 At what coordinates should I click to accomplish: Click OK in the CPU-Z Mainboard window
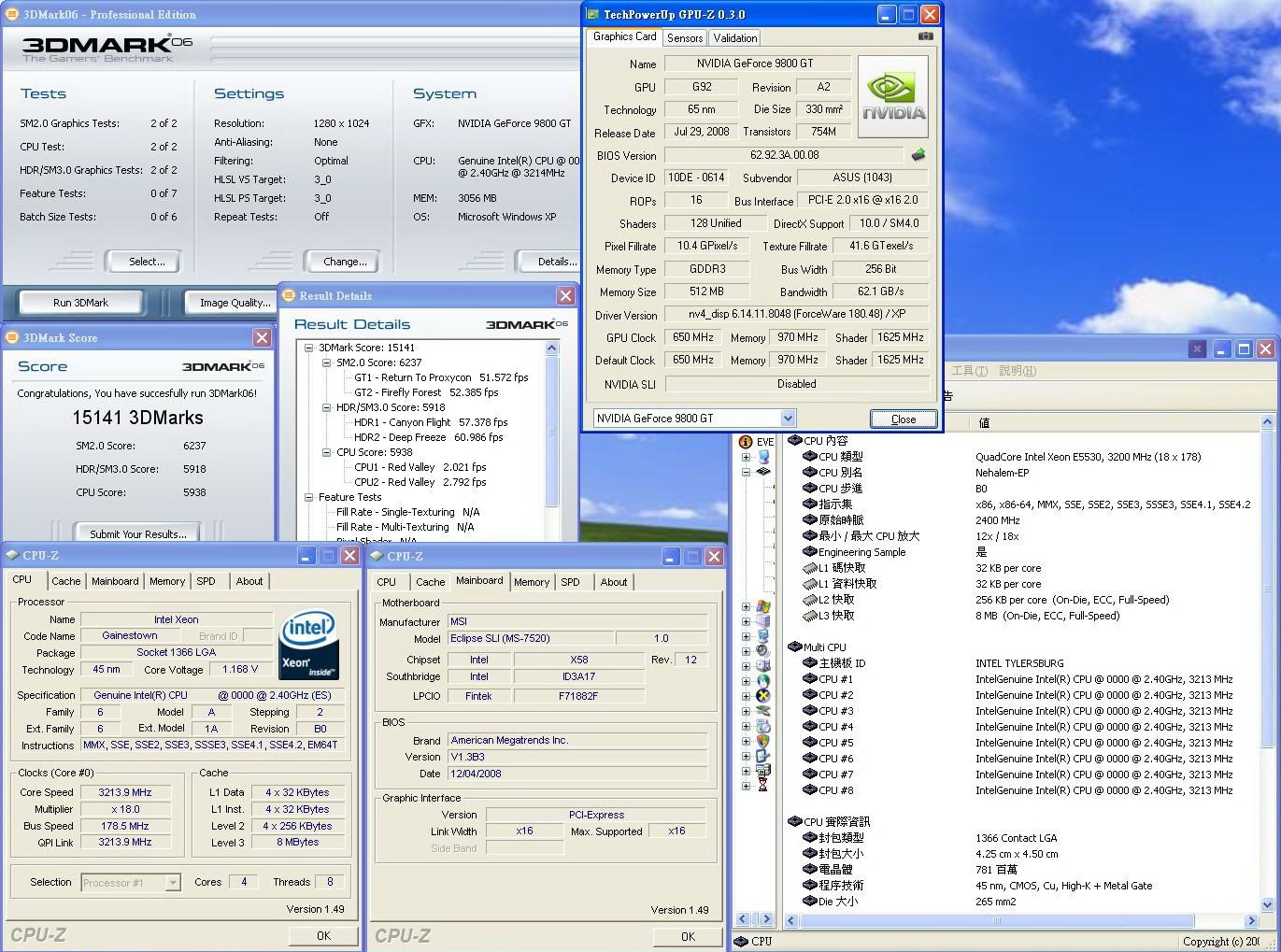[x=688, y=936]
